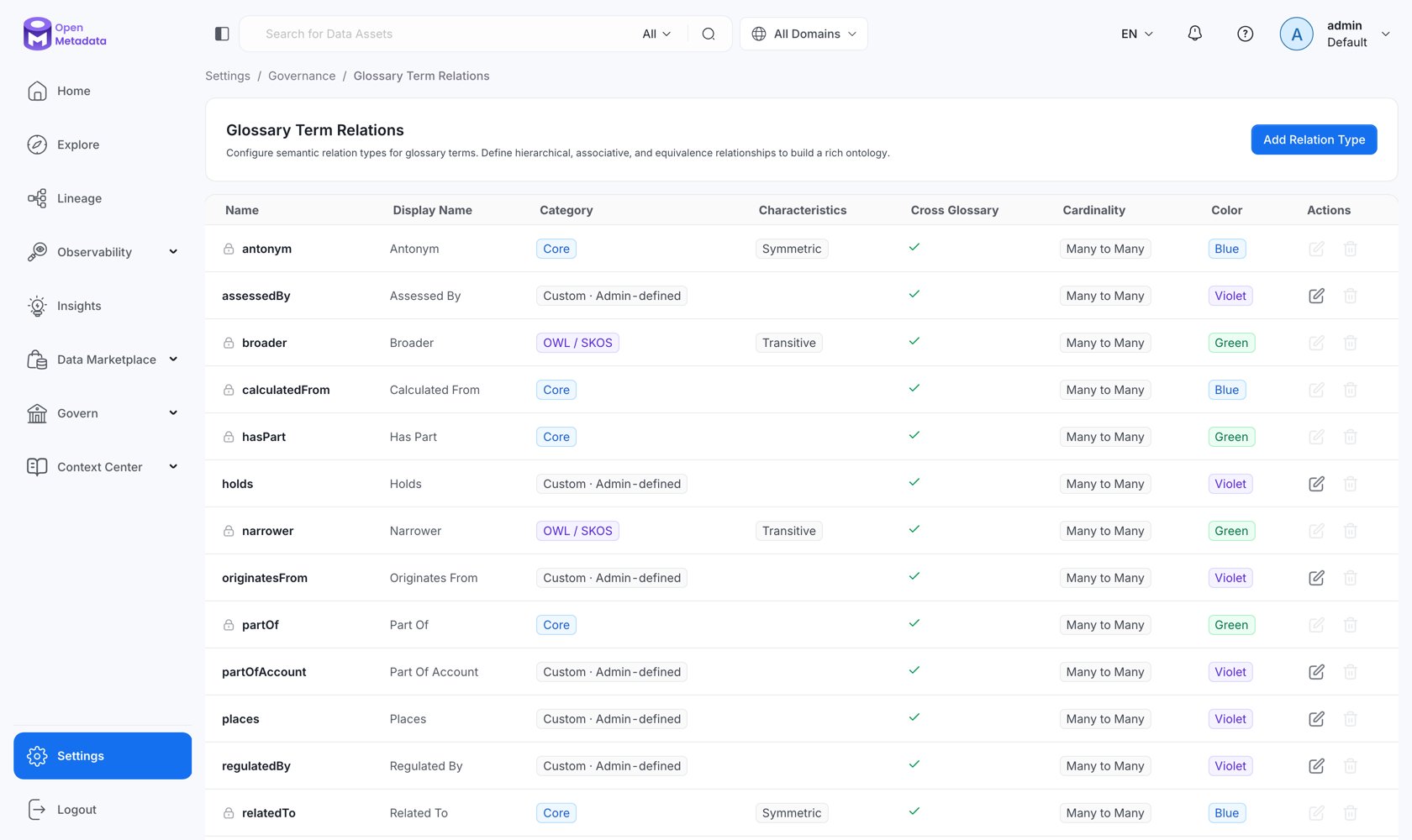Click the Glossary Term Relations breadcrumb

(421, 76)
